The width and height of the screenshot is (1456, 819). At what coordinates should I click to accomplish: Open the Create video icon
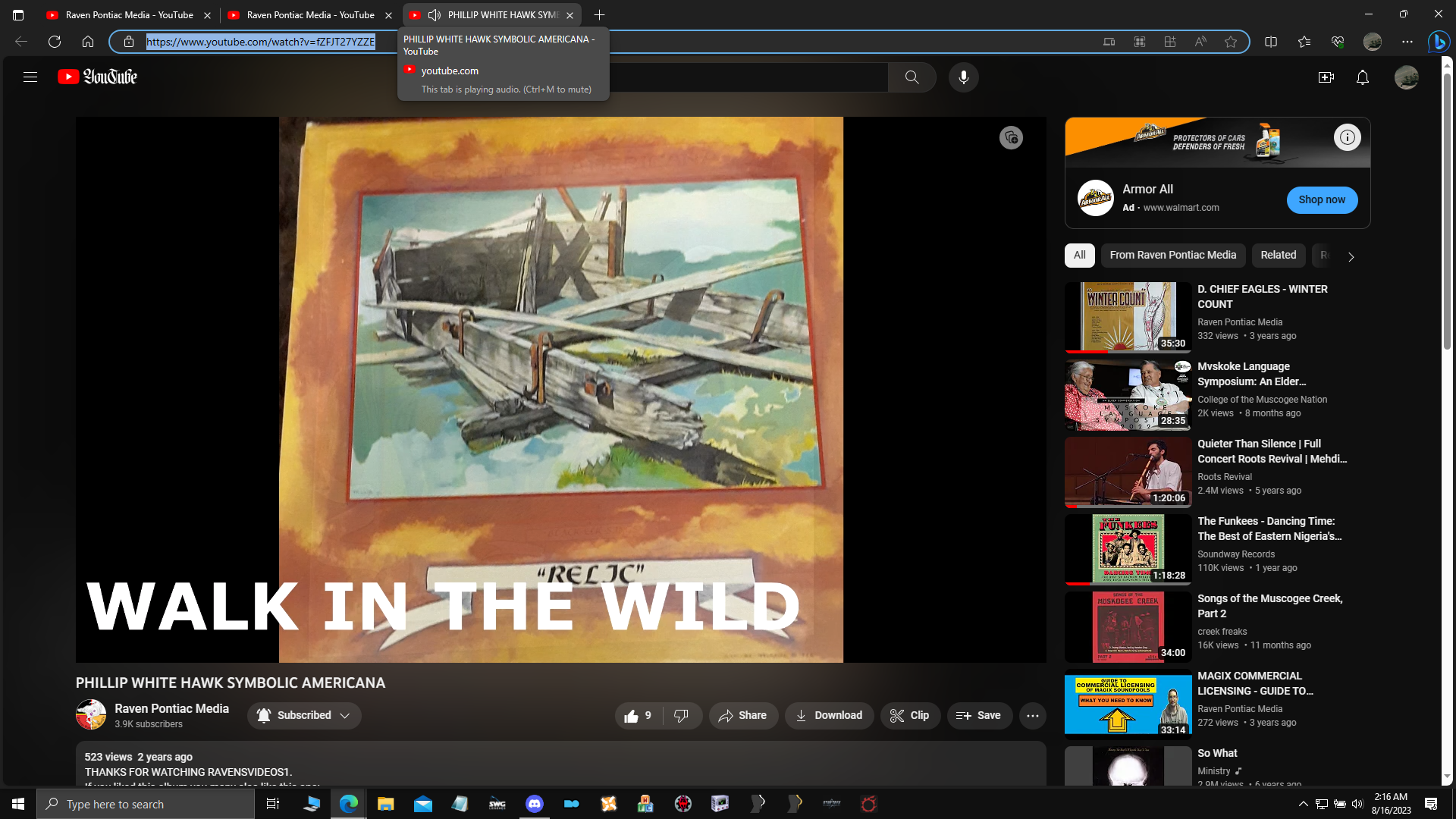[x=1326, y=77]
